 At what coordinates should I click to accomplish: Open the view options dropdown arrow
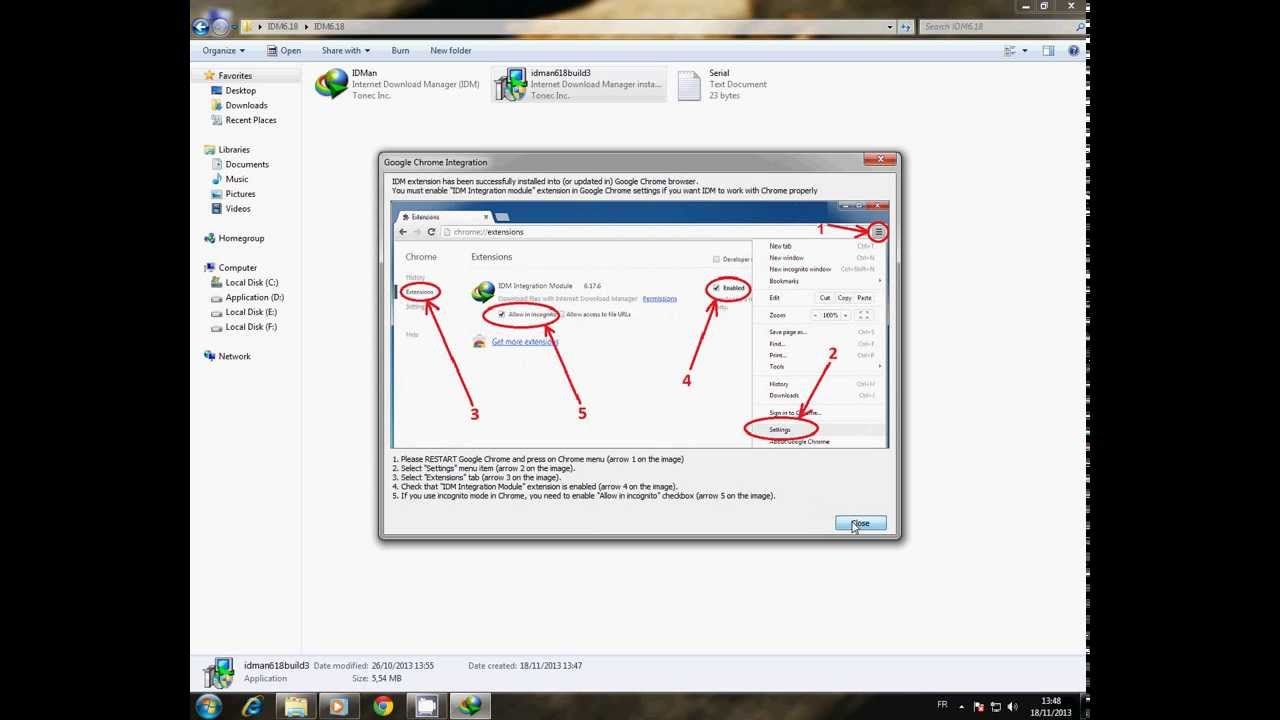[x=1023, y=50]
